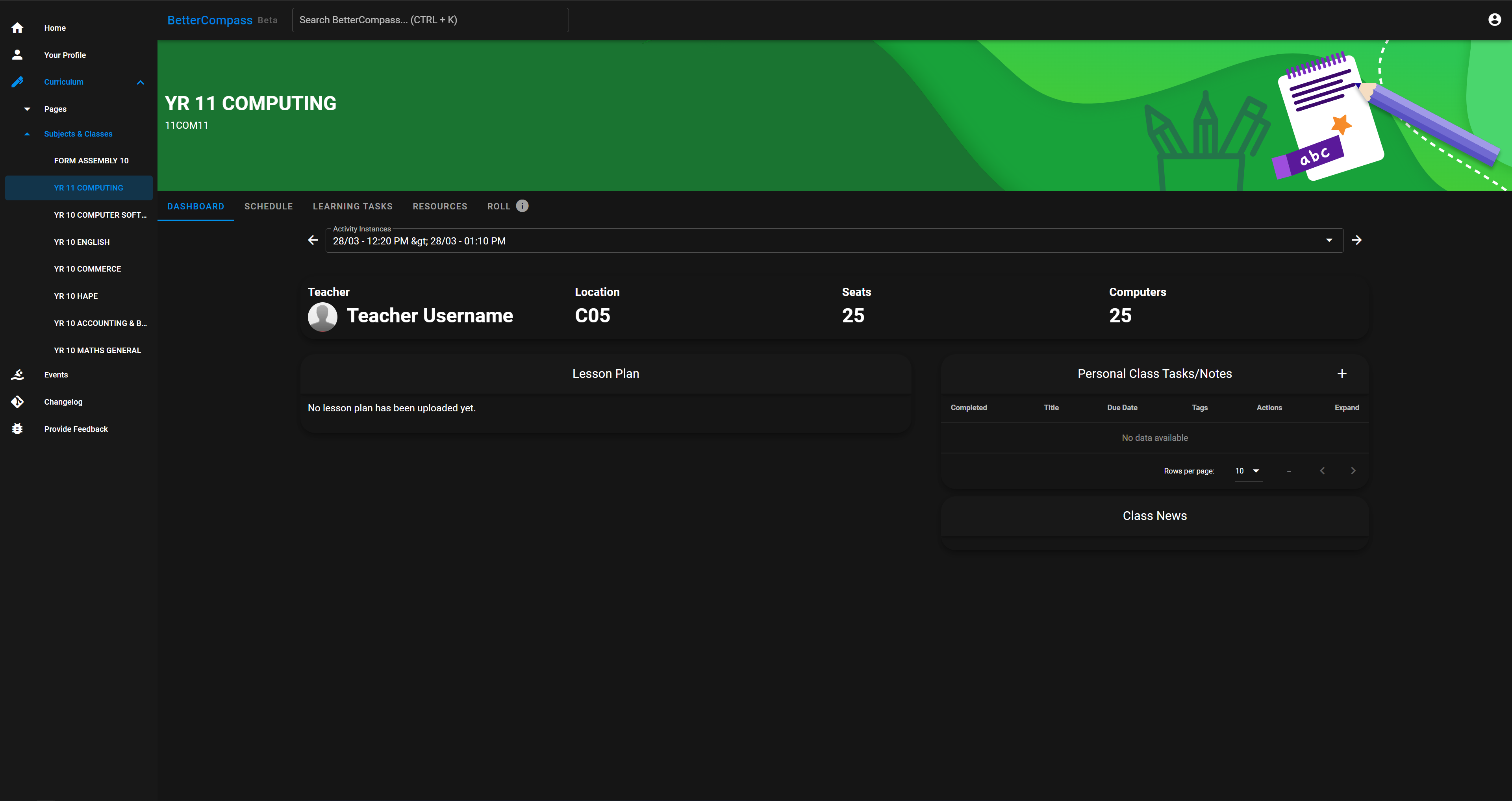Click the Events swimmer icon

pyautogui.click(x=18, y=374)
